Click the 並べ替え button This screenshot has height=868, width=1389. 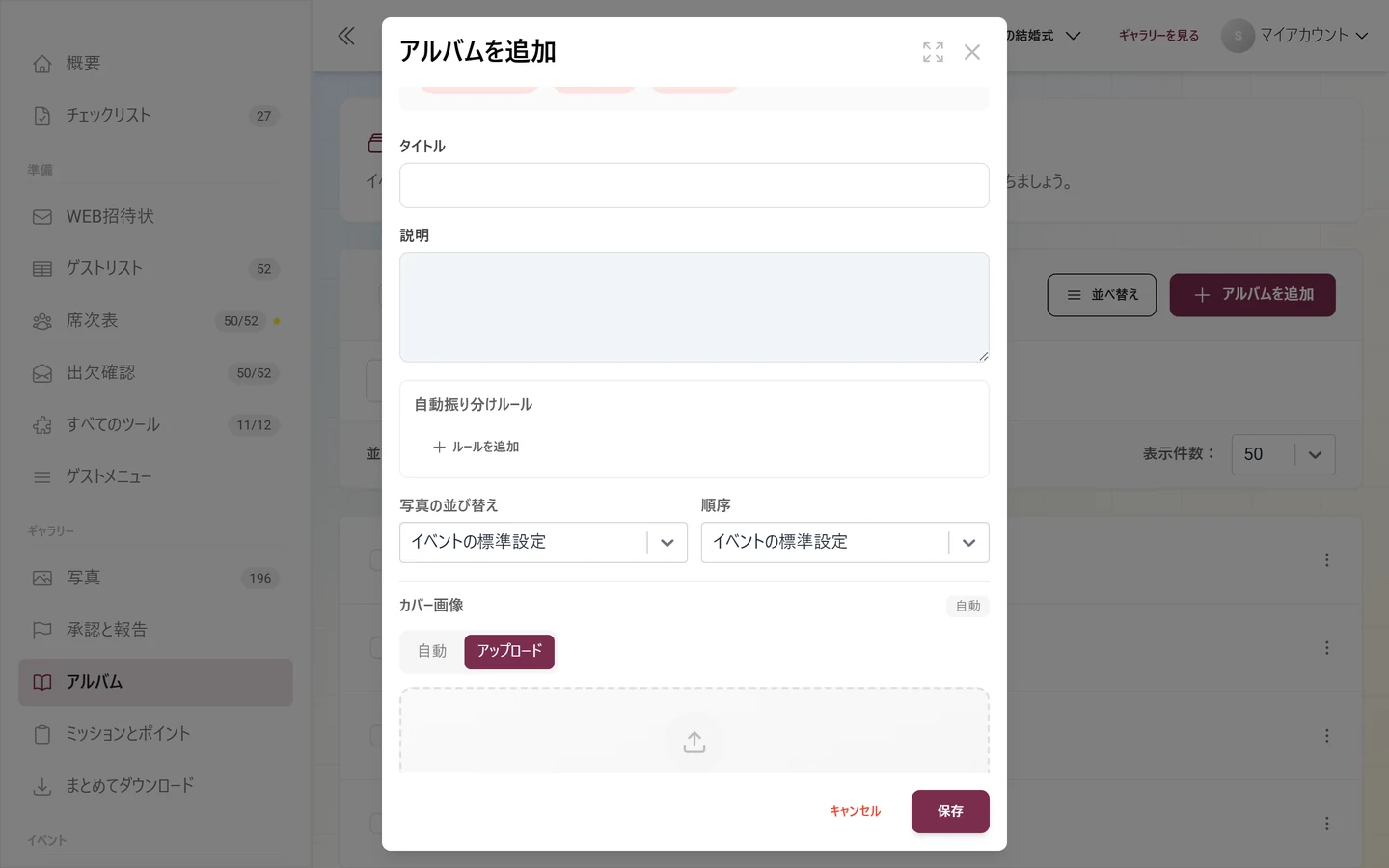click(x=1102, y=295)
